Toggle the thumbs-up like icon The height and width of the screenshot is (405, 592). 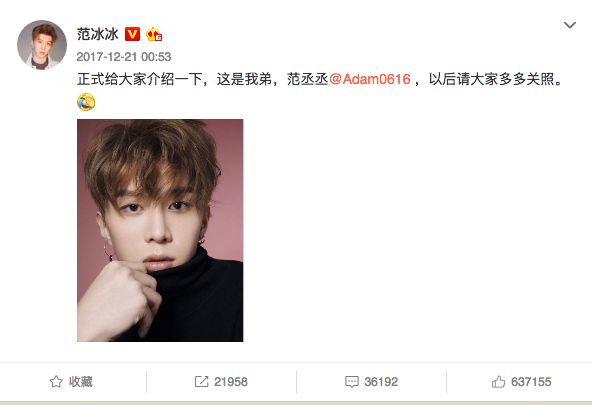click(498, 382)
